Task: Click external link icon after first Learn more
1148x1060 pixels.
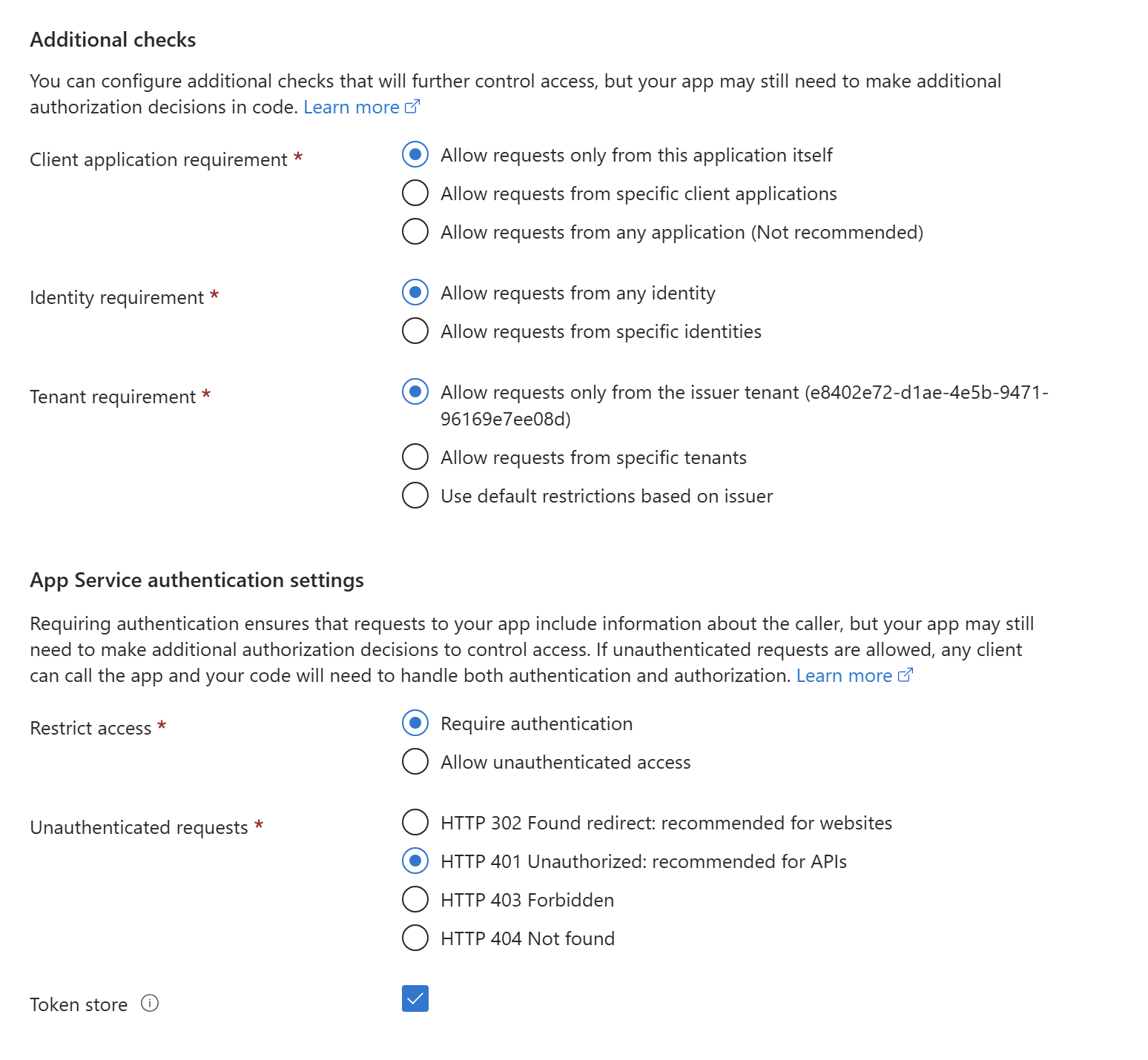Action: pyautogui.click(x=412, y=107)
